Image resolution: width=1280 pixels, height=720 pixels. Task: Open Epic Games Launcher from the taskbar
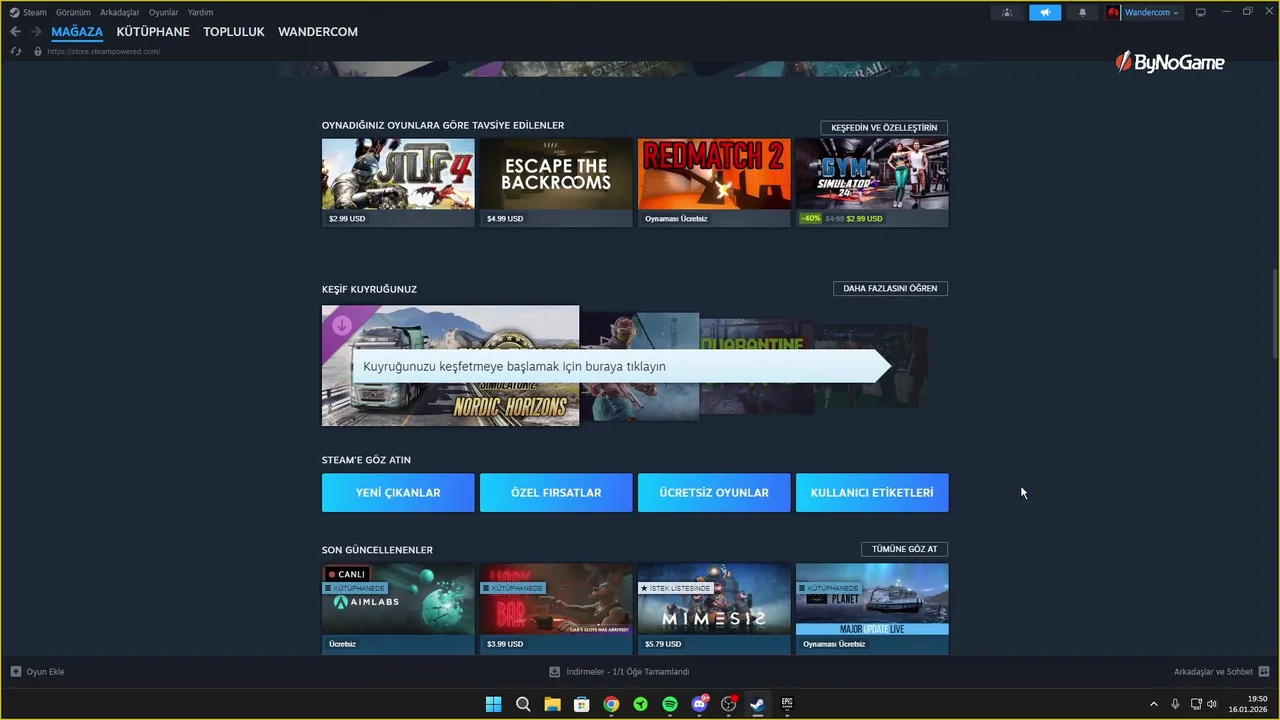(x=788, y=704)
